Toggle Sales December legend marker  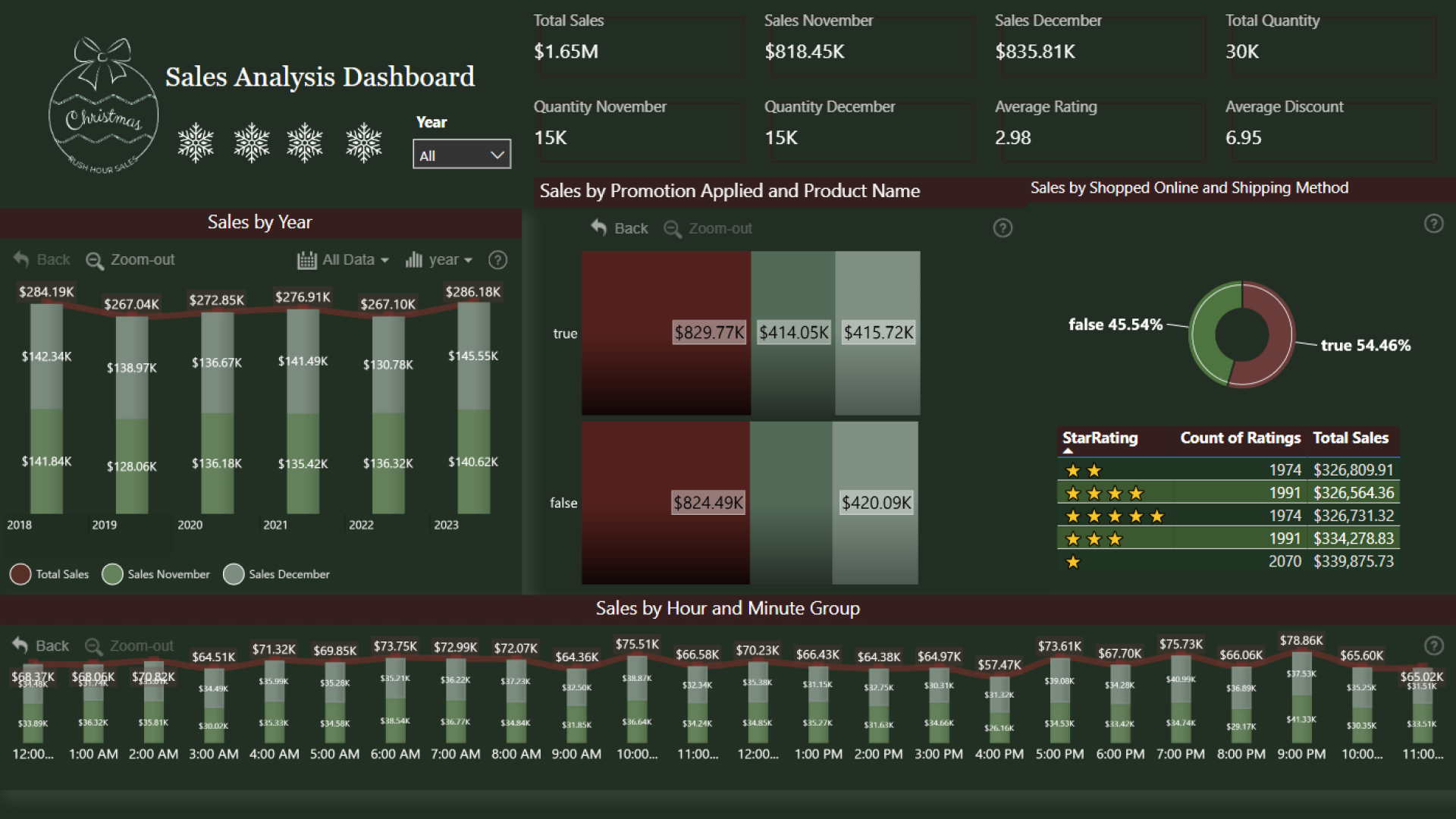pyautogui.click(x=234, y=574)
